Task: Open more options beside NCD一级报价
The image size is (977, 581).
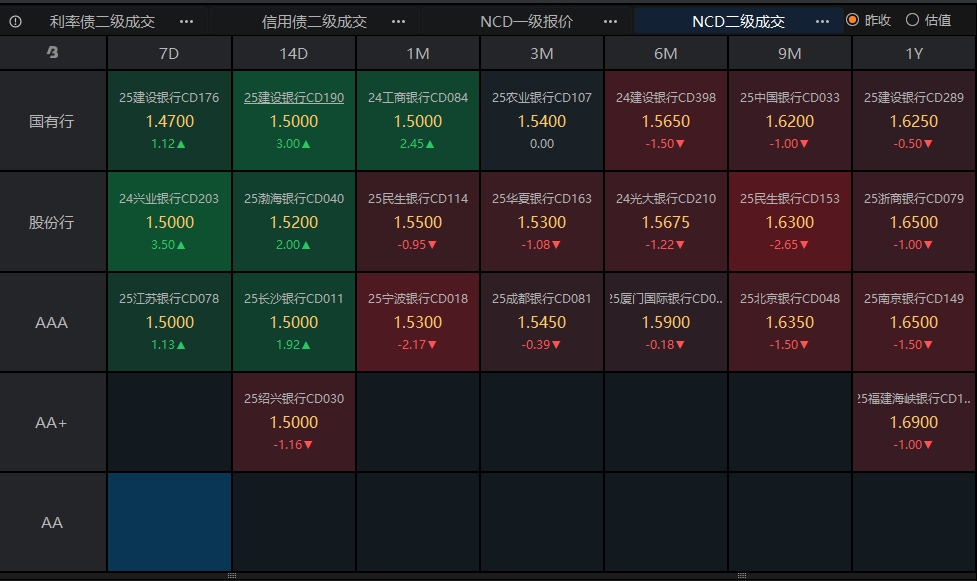Action: pyautogui.click(x=610, y=22)
